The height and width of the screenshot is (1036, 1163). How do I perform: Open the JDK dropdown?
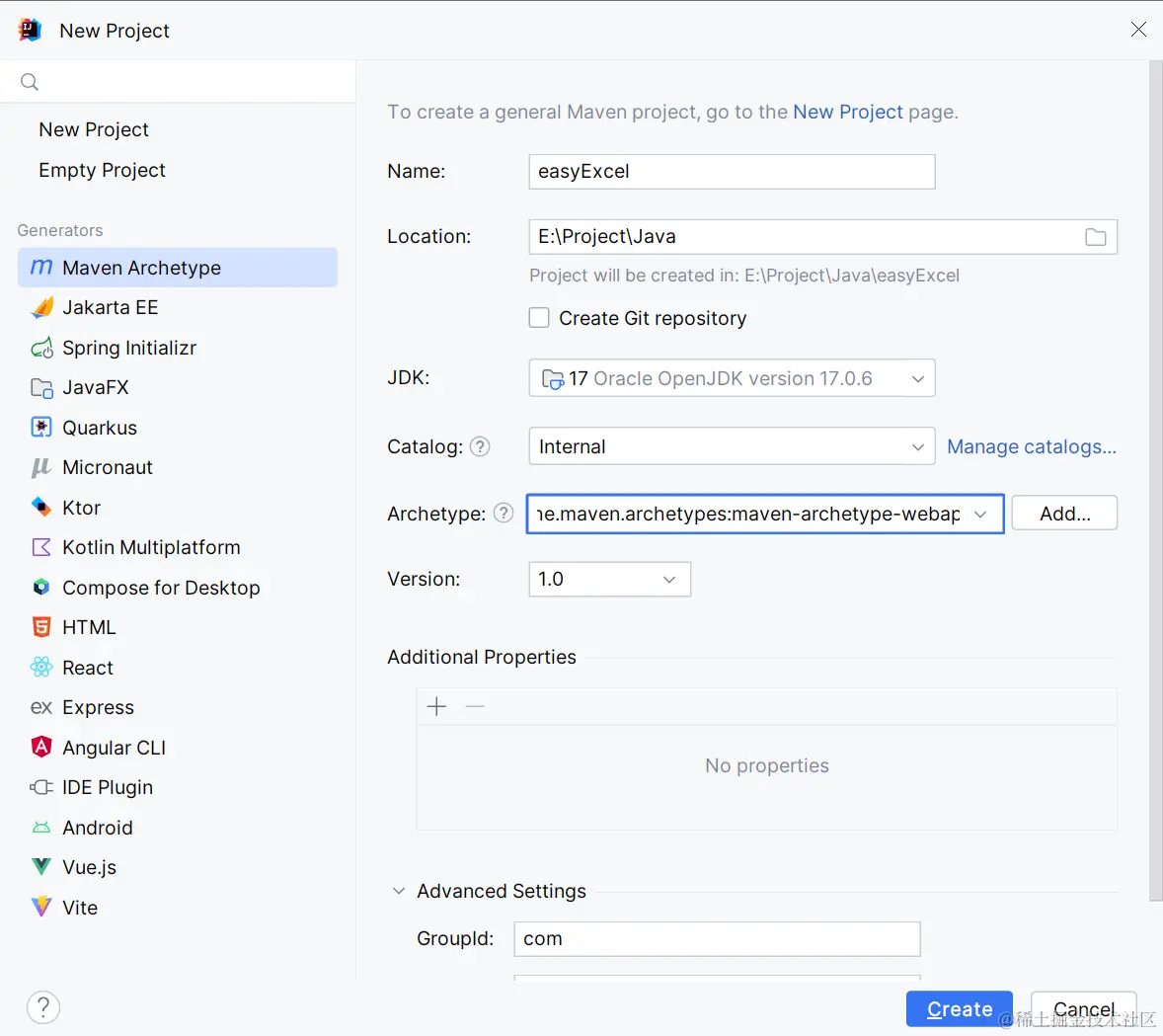pyautogui.click(x=732, y=378)
